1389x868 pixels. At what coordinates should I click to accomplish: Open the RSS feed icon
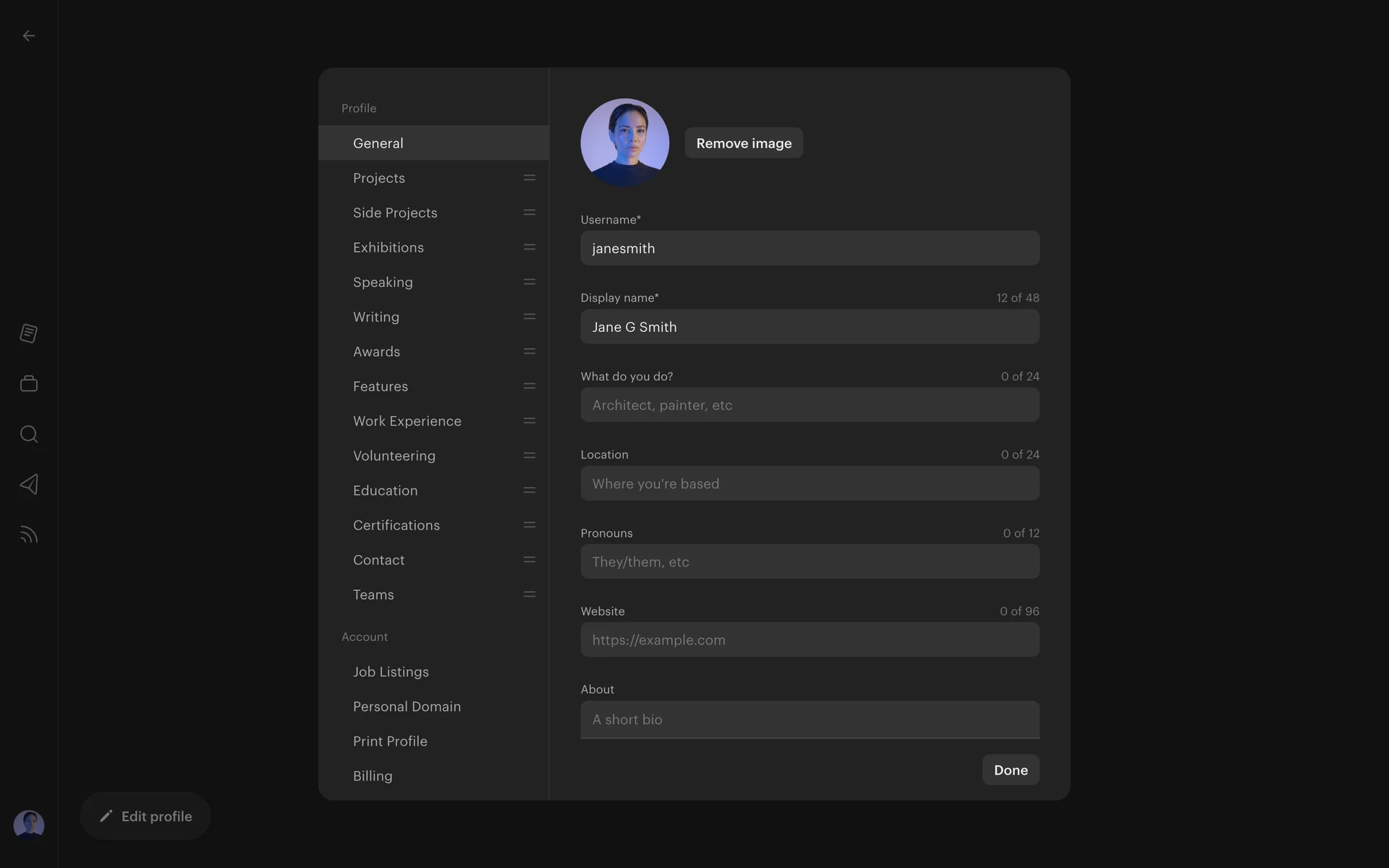[x=29, y=535]
